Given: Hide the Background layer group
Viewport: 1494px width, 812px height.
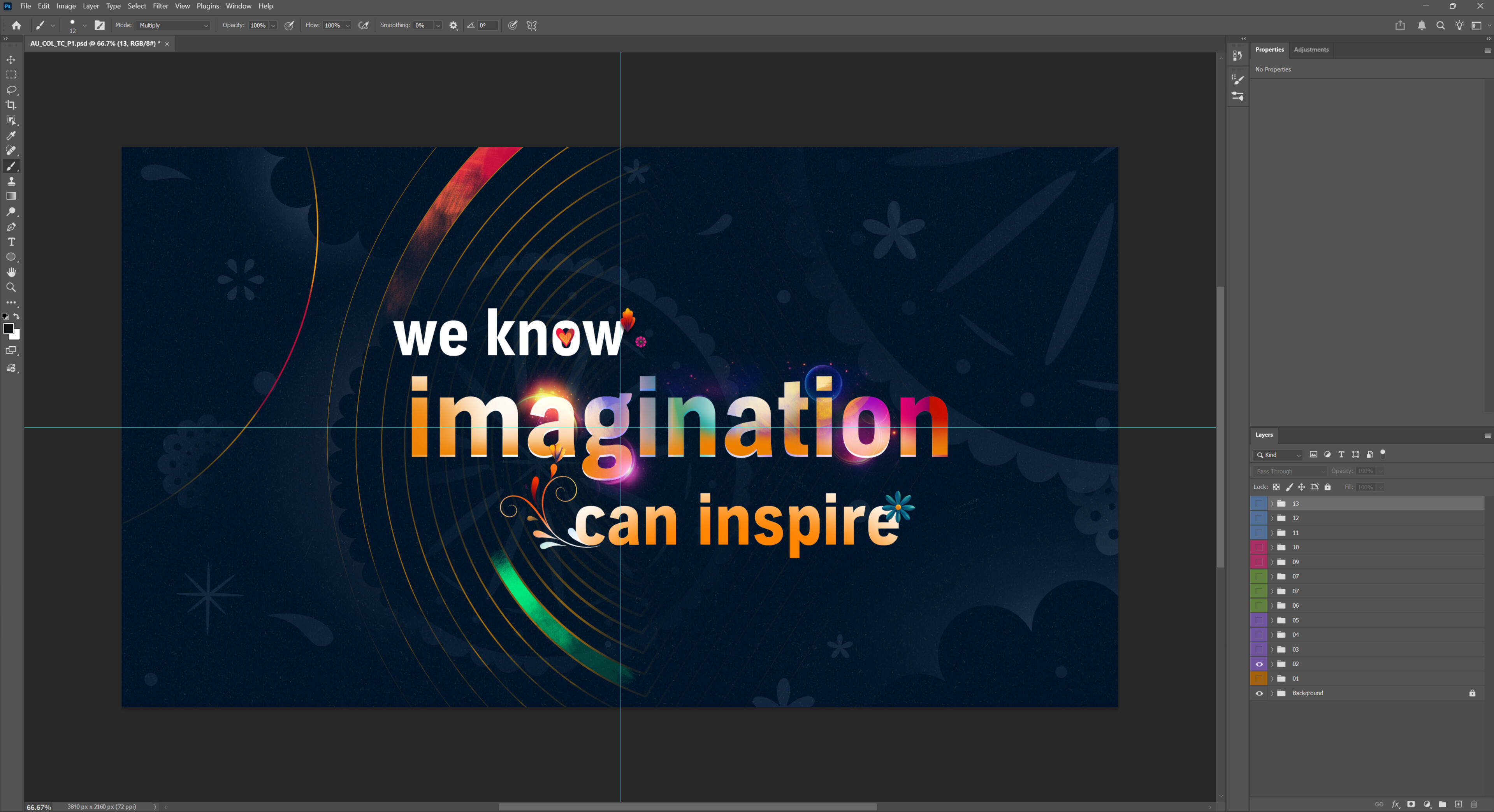Looking at the screenshot, I should pyautogui.click(x=1259, y=693).
